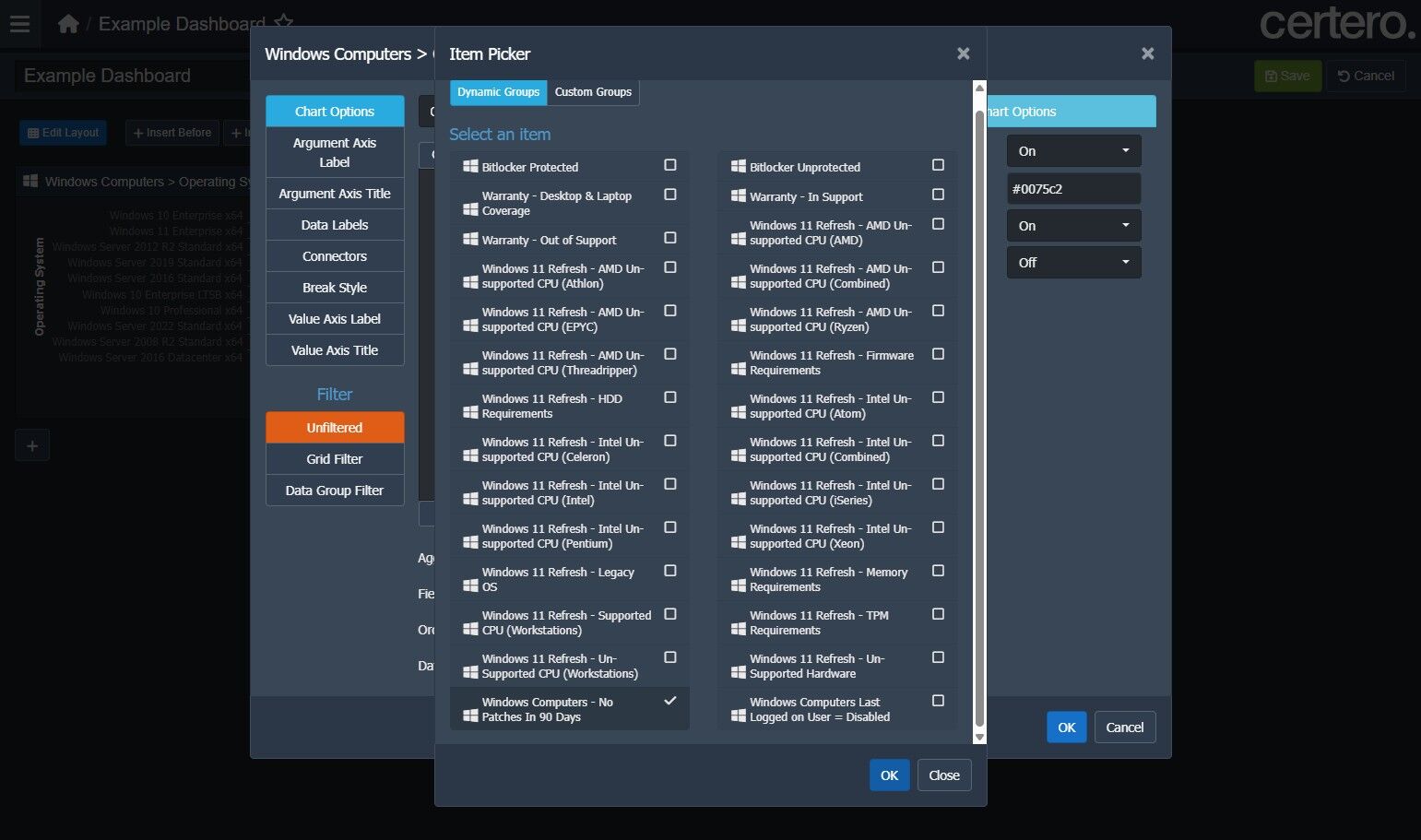Switch to the Dynamic Groups tab

click(x=499, y=92)
